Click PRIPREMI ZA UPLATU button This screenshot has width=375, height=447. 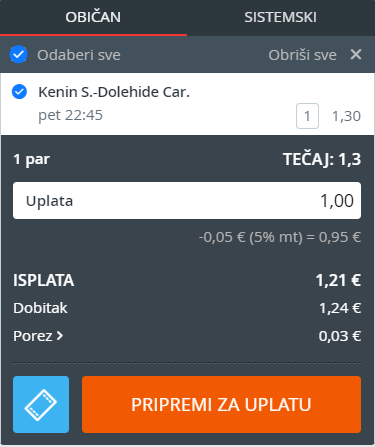click(221, 404)
